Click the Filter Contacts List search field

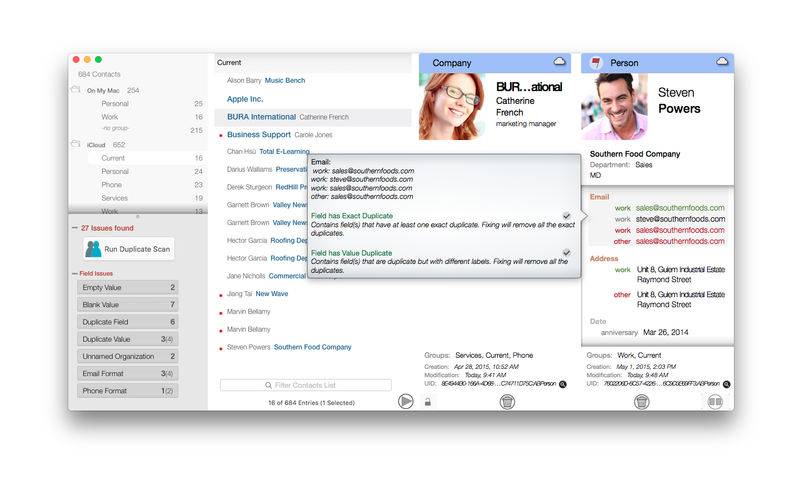click(x=306, y=385)
